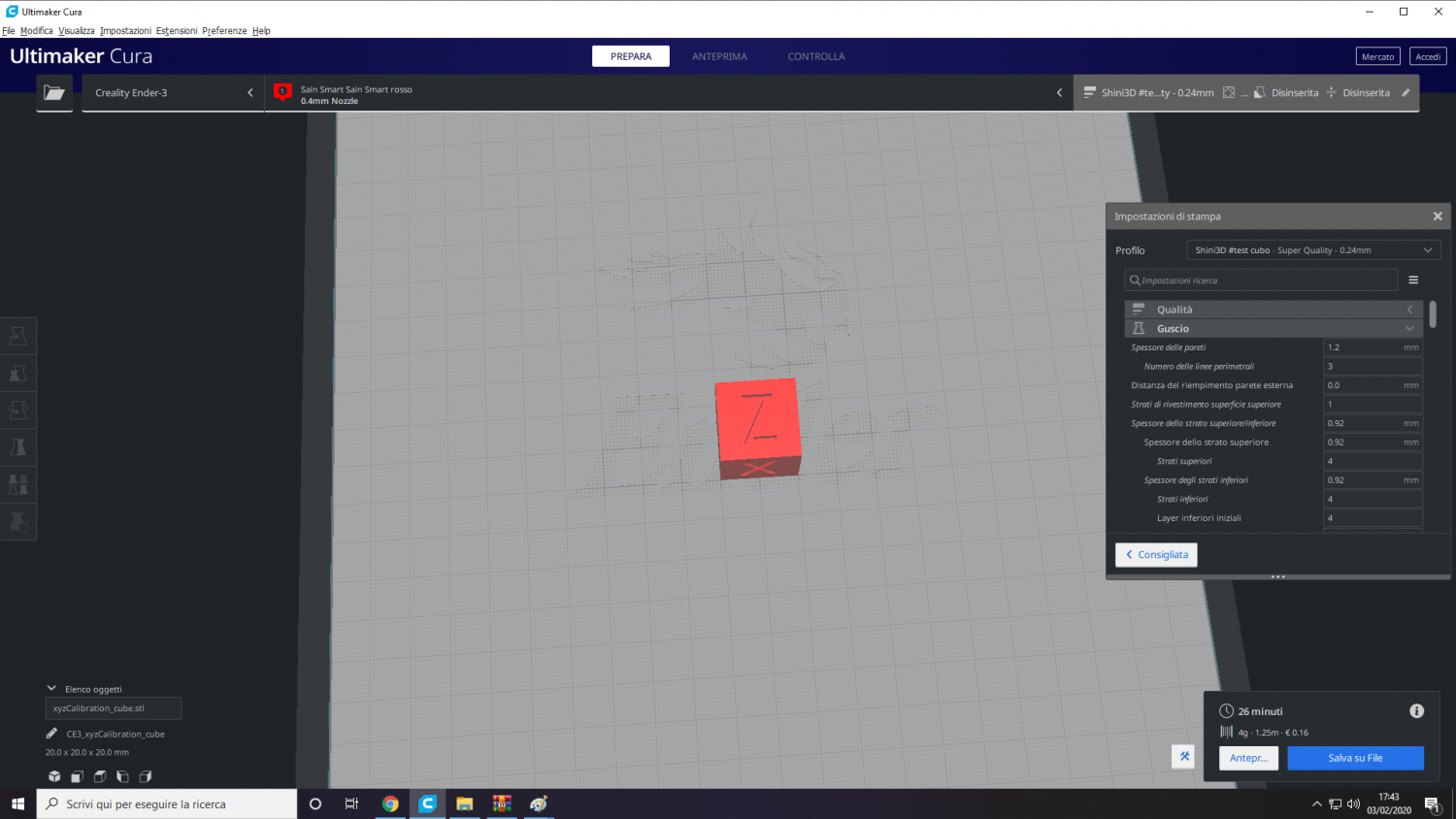Click the pencil edit icon in settings header
Screen dimensions: 1456x819
click(1406, 93)
